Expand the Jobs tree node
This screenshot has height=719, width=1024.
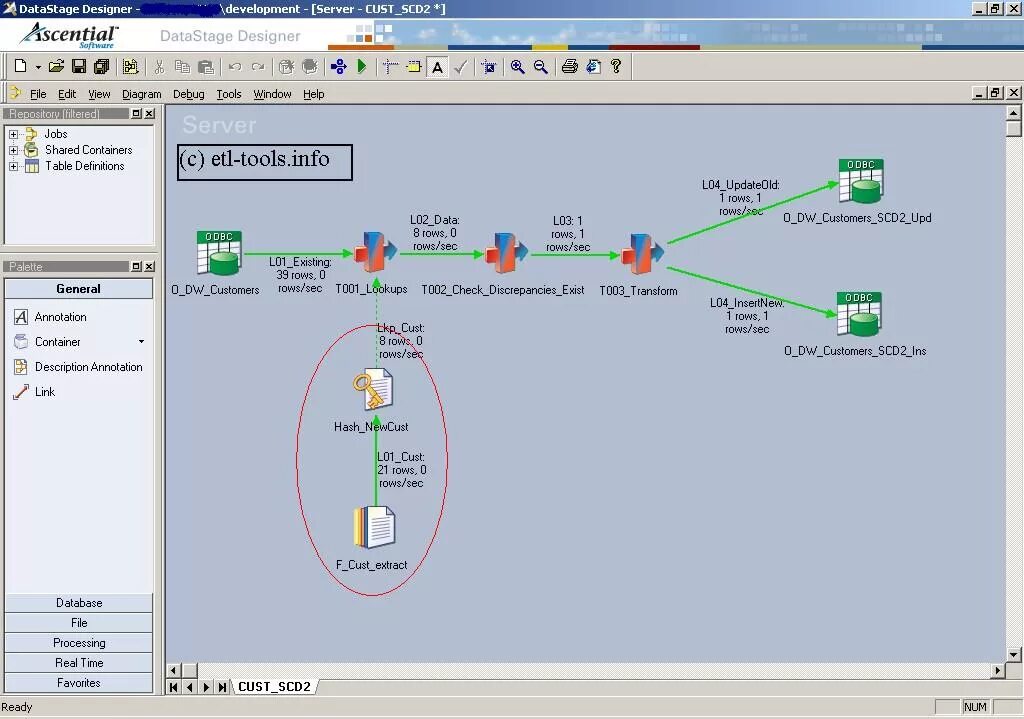pyautogui.click(x=16, y=133)
